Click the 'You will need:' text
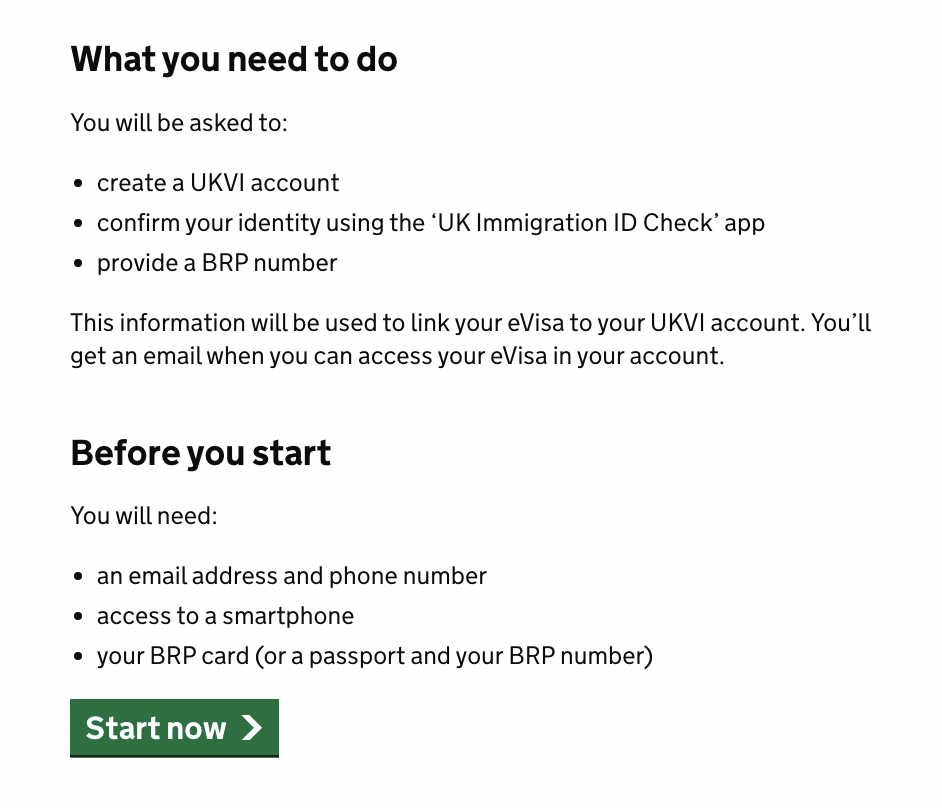The image size is (942, 808). pos(144,515)
